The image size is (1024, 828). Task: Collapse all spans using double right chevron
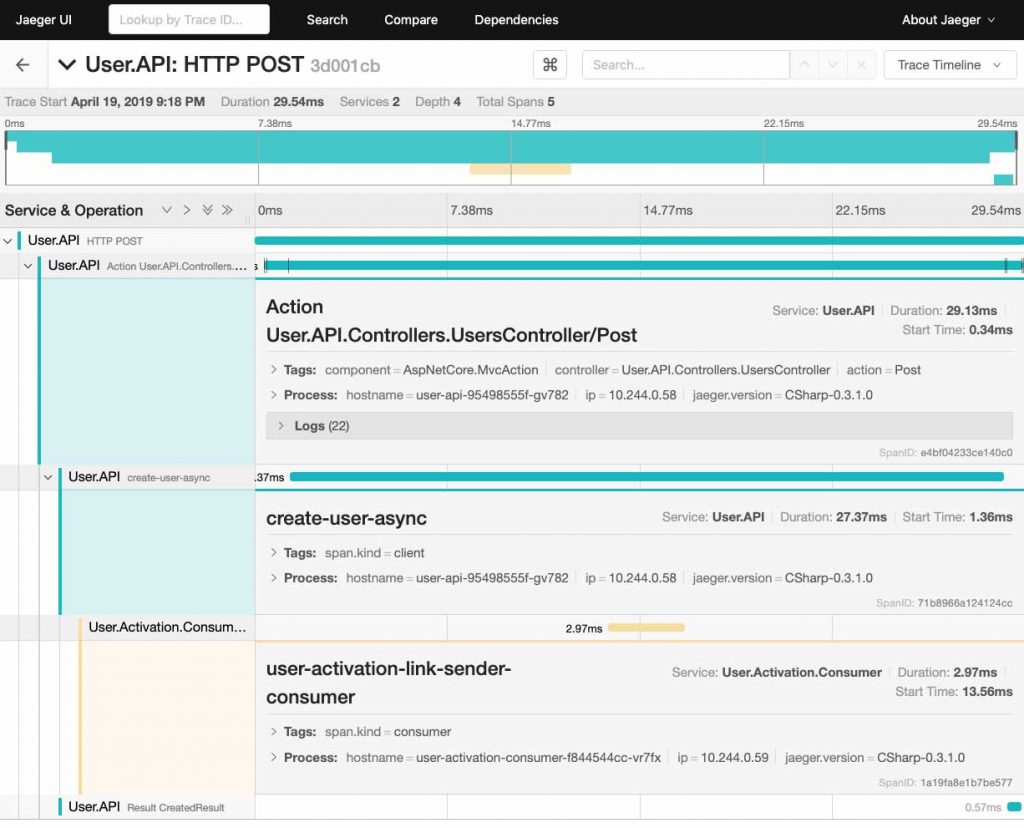(228, 210)
